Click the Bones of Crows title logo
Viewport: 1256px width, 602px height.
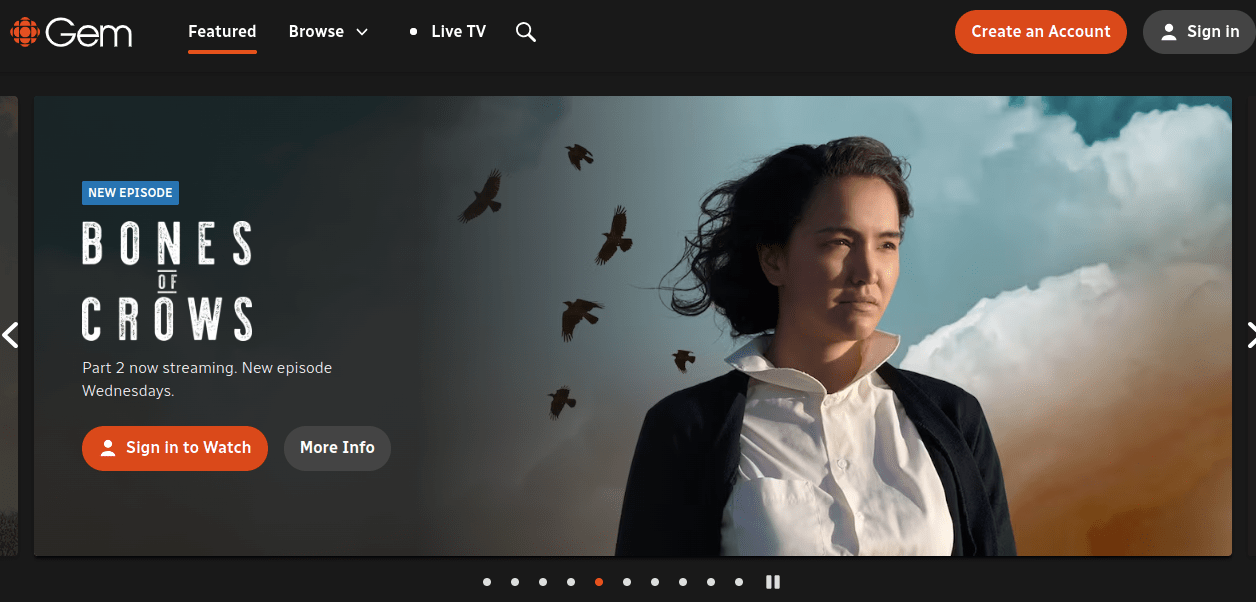pyautogui.click(x=167, y=281)
